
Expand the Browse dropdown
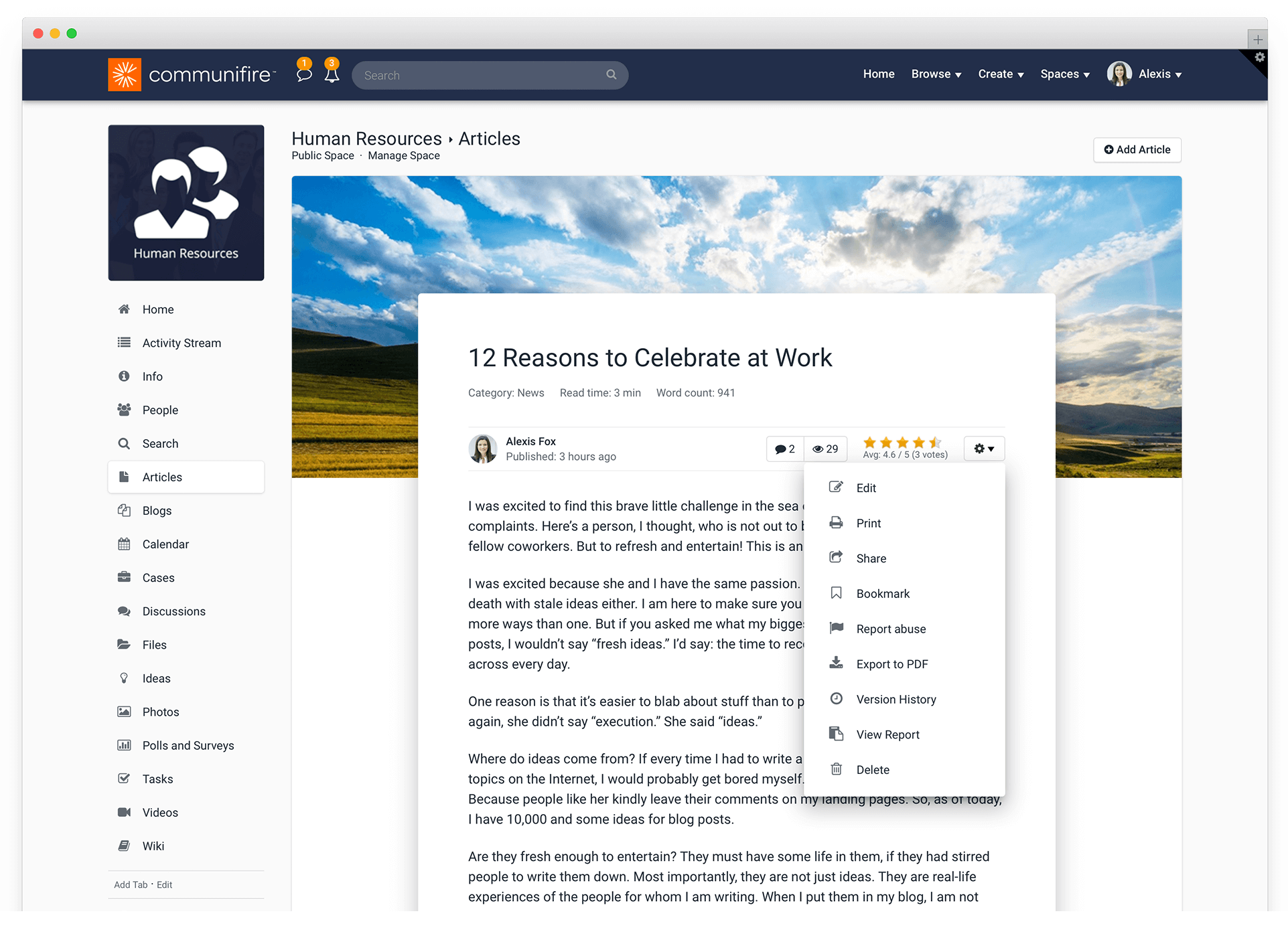pyautogui.click(x=935, y=74)
